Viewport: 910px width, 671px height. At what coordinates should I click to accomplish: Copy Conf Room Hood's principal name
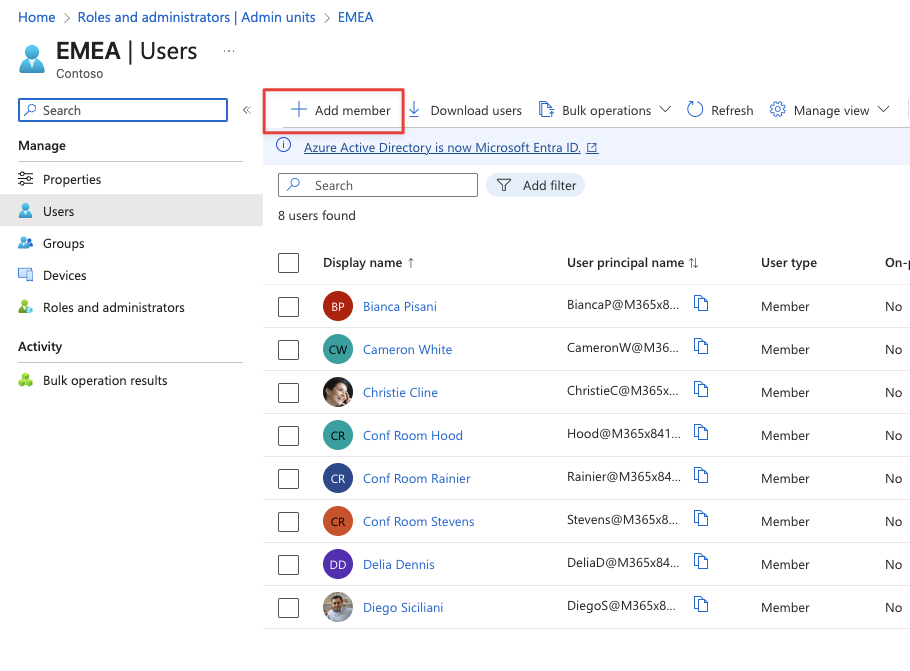(701, 433)
